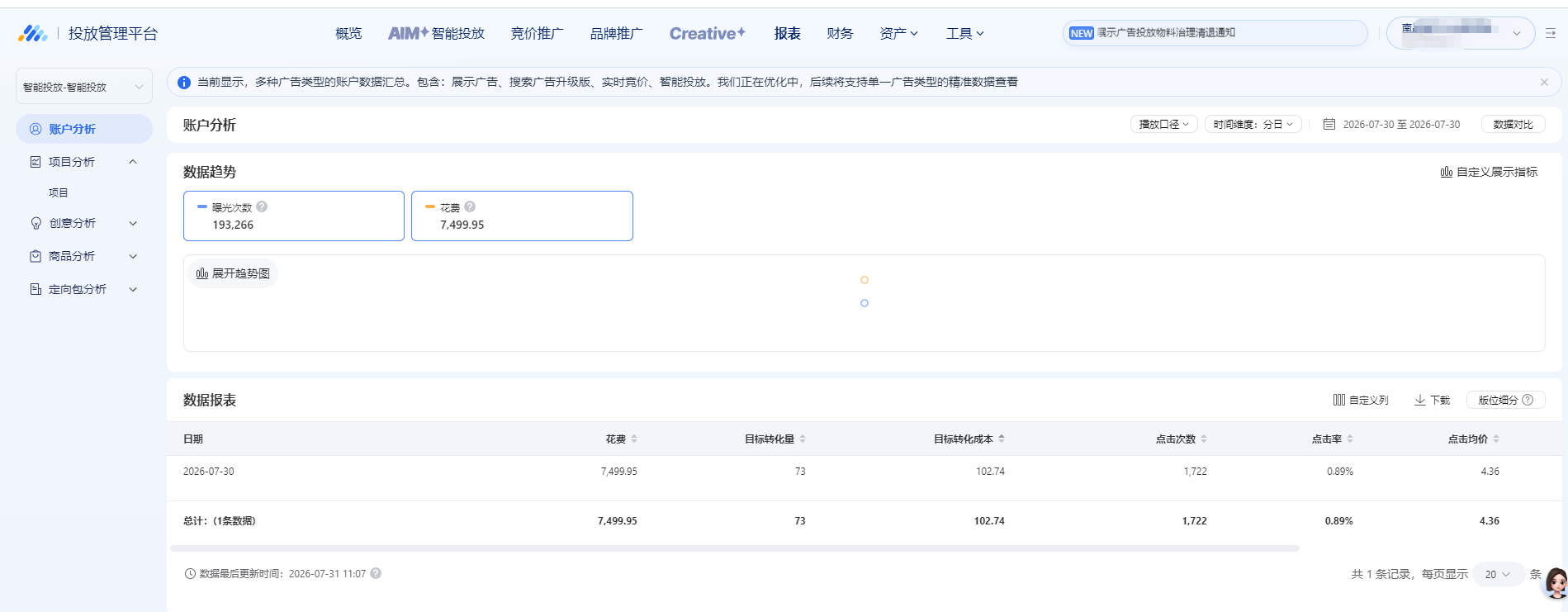The image size is (1568, 612).
Task: Sort table by 花费 column
Action: point(634,439)
